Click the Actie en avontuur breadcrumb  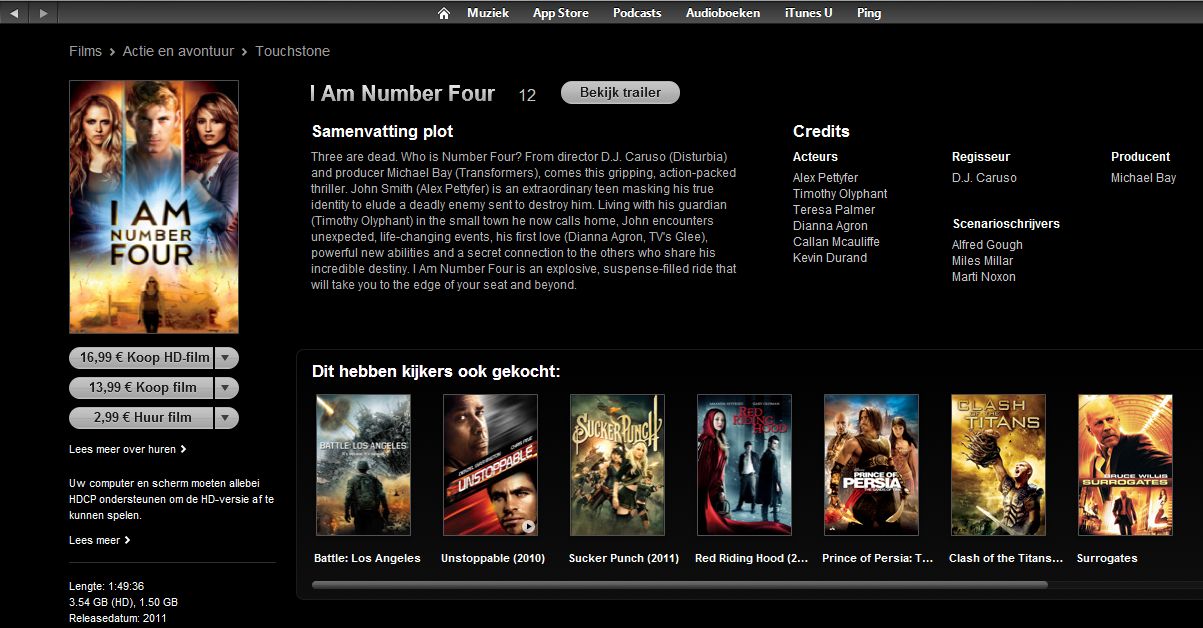click(x=178, y=51)
